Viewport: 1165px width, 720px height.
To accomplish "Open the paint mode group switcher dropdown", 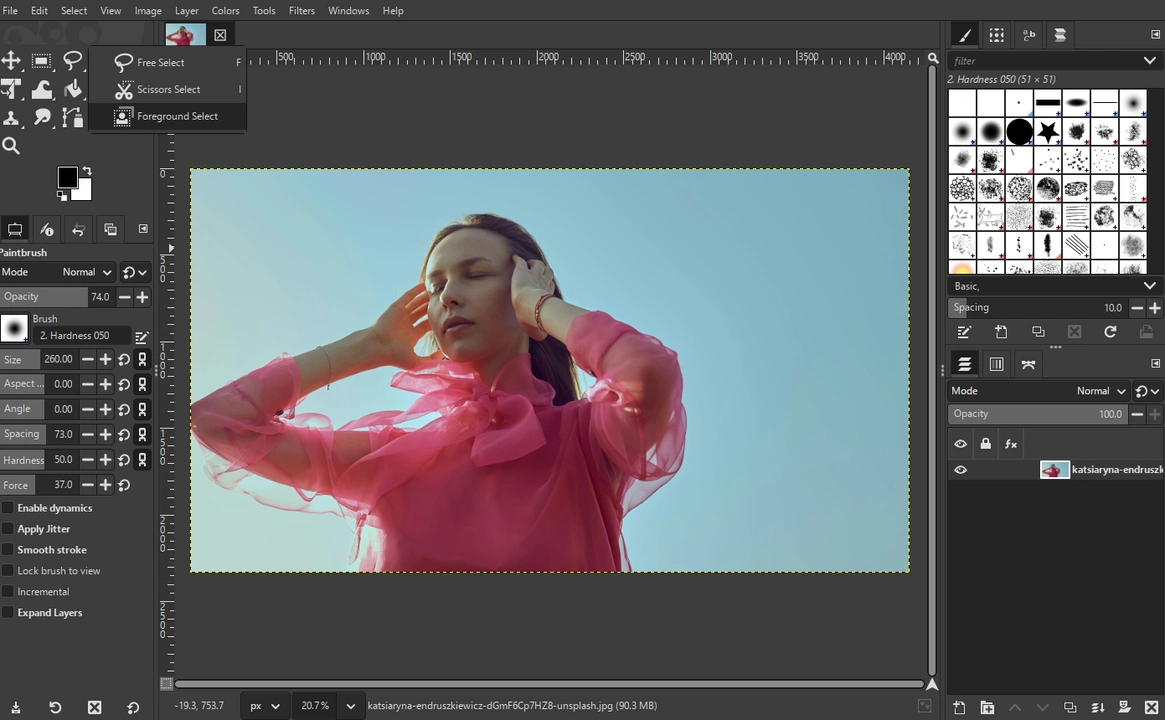I will point(134,272).
